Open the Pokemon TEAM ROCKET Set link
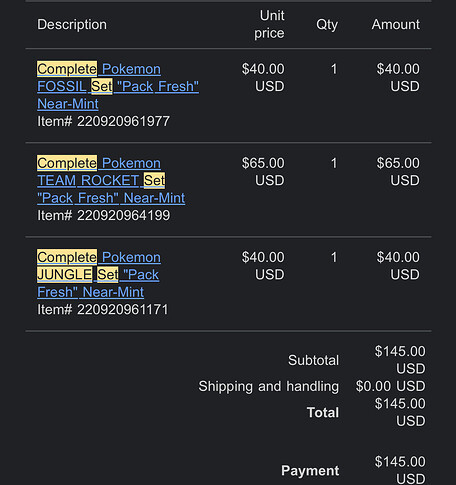 pos(111,180)
